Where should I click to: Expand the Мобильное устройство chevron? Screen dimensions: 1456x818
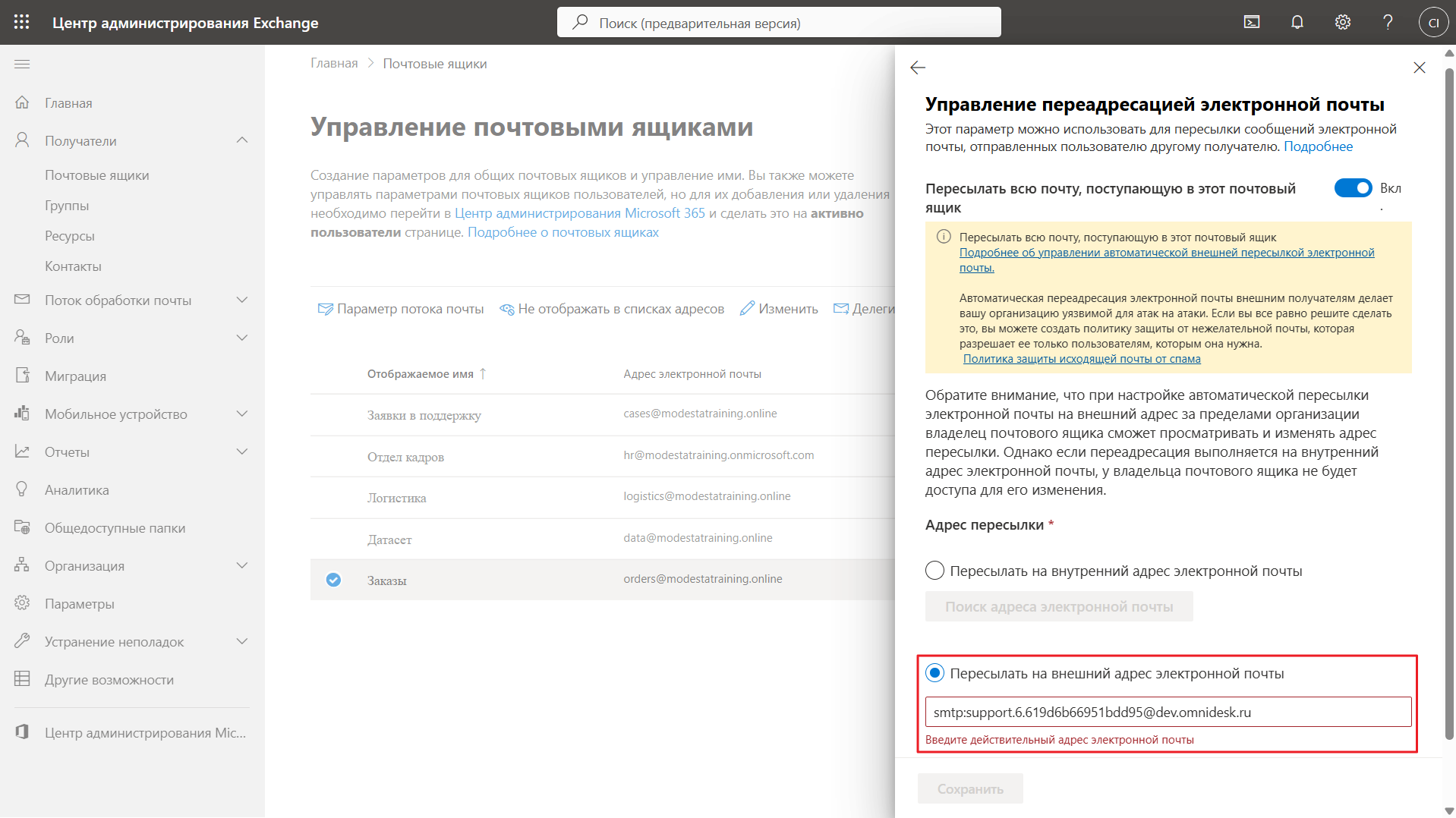point(242,414)
